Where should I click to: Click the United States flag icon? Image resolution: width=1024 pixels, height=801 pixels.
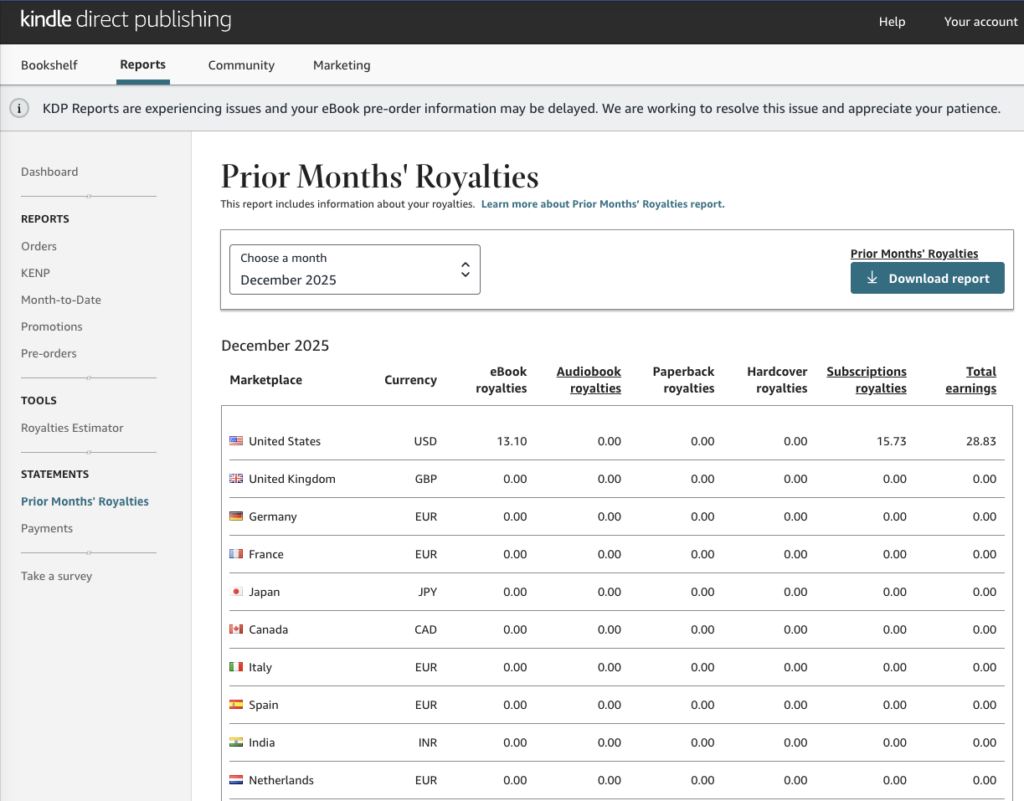click(236, 441)
